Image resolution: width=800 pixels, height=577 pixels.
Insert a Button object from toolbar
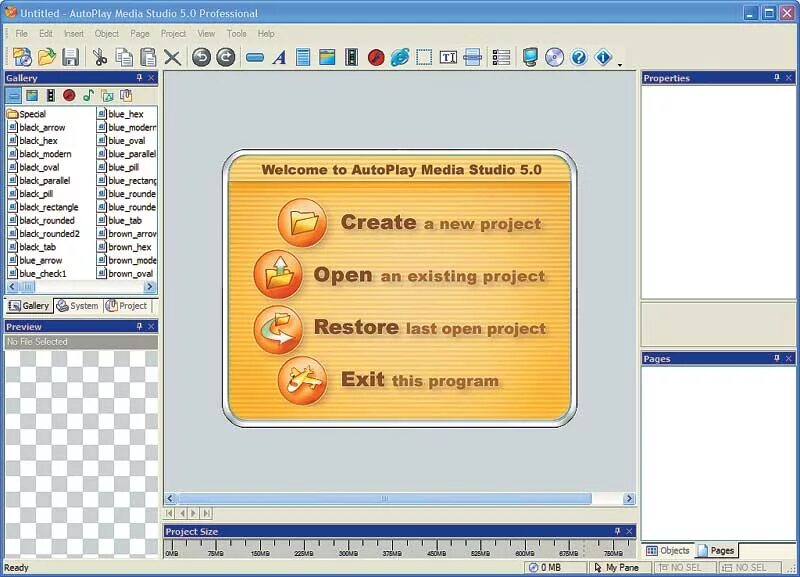255,58
